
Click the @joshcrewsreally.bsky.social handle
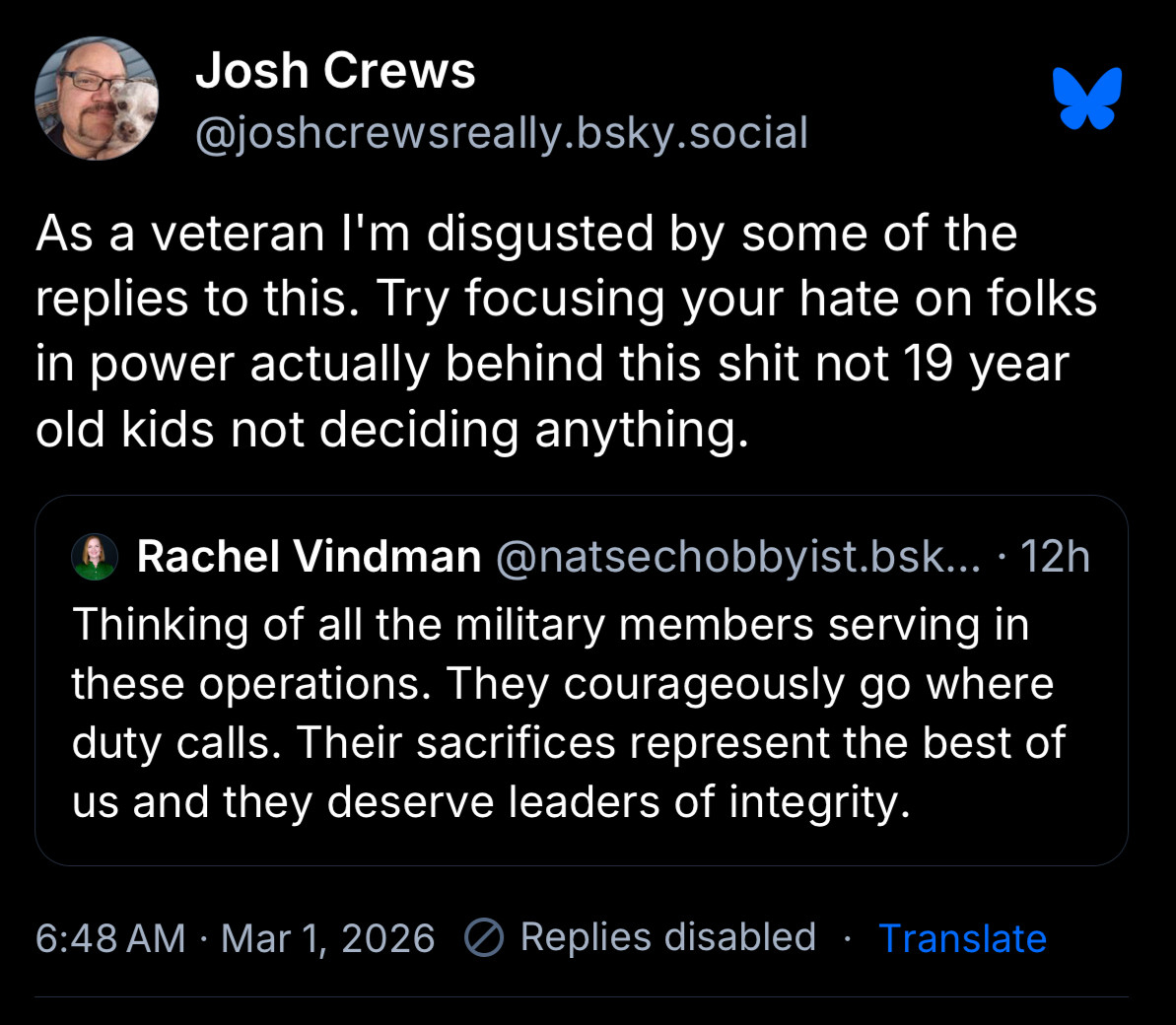(502, 133)
